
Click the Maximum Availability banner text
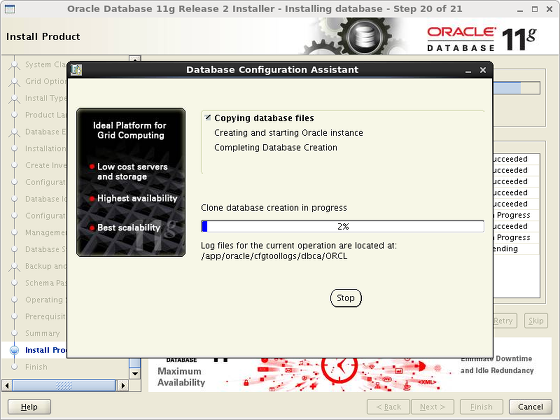point(181,377)
